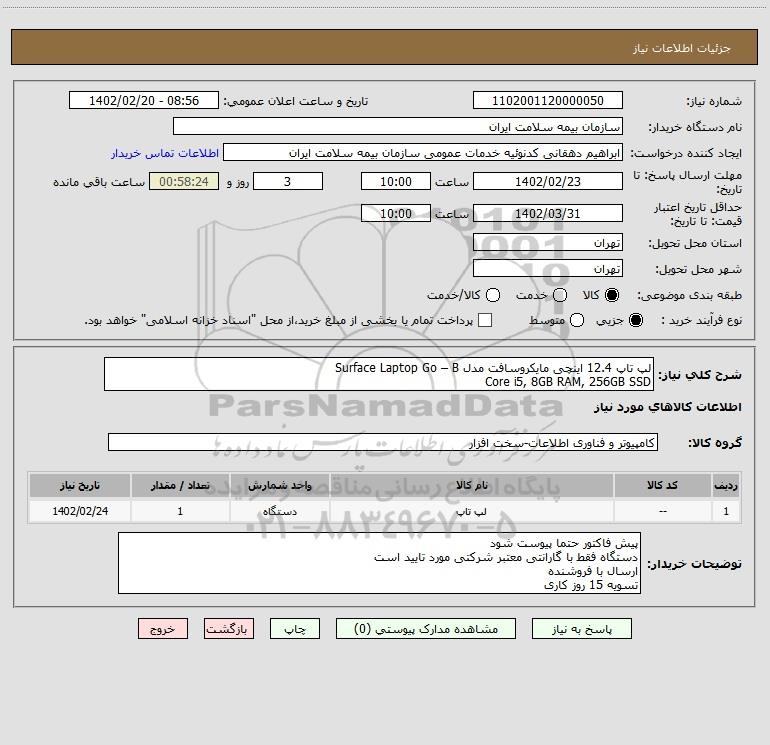Click the -- code cell in the لپ تاپ row
The image size is (770, 745).
[x=662, y=511]
